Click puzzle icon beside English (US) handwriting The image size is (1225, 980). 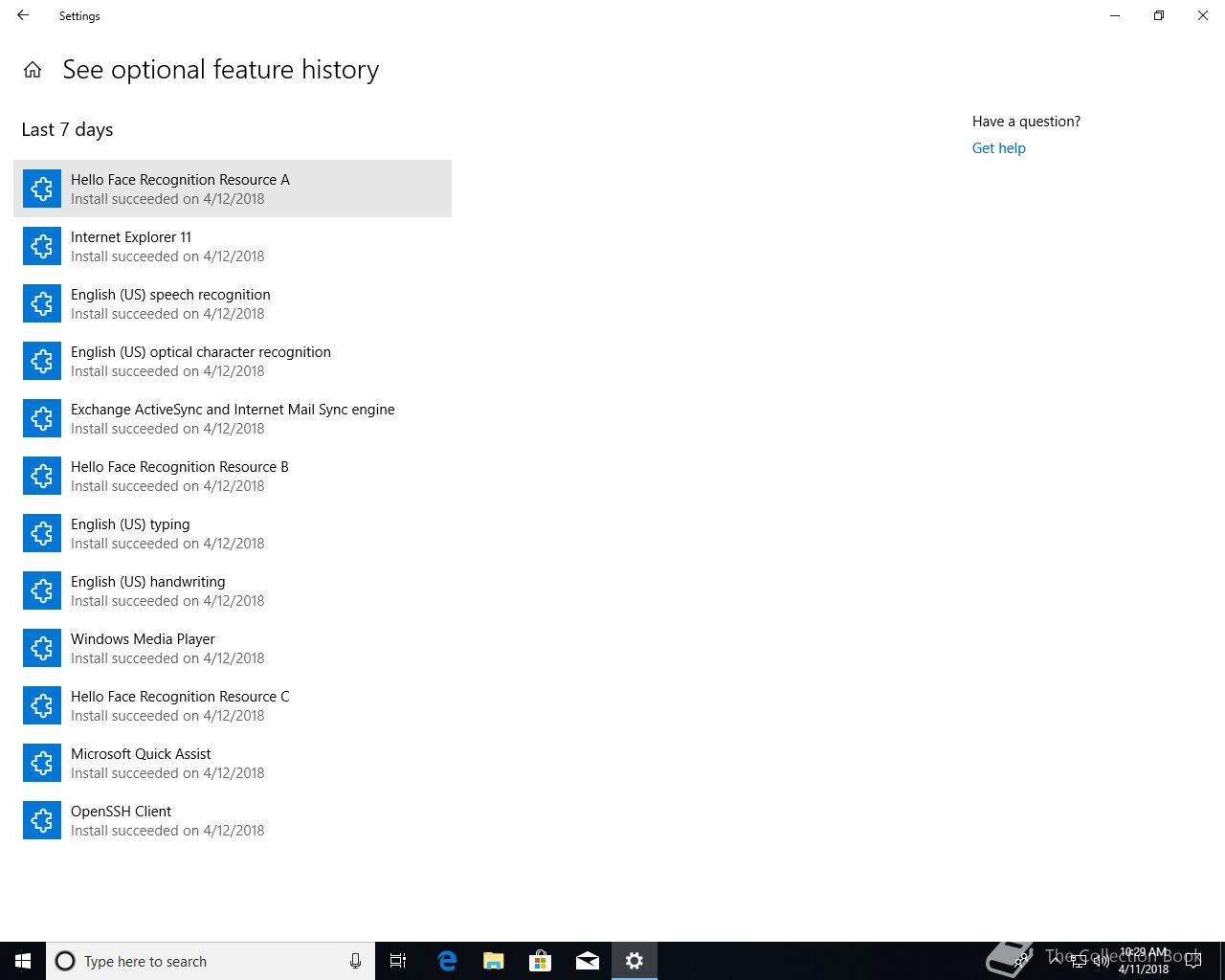click(x=42, y=590)
